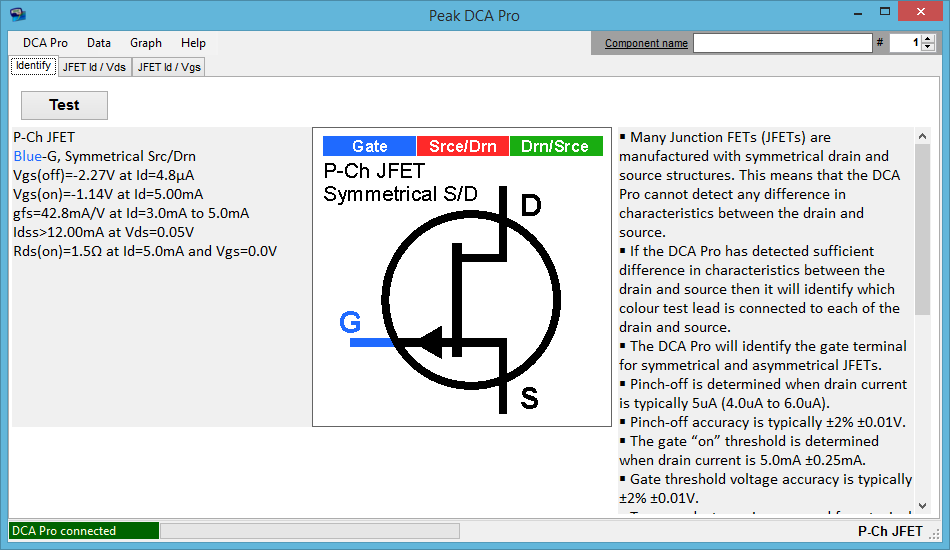
Task: Maximize the Peak DCA Pro window
Action: coord(885,12)
